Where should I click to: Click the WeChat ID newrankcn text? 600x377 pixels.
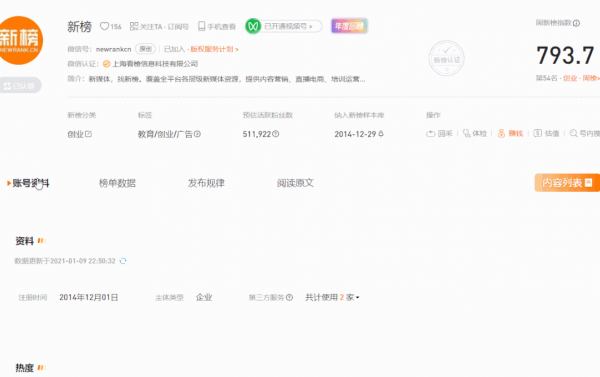point(113,49)
